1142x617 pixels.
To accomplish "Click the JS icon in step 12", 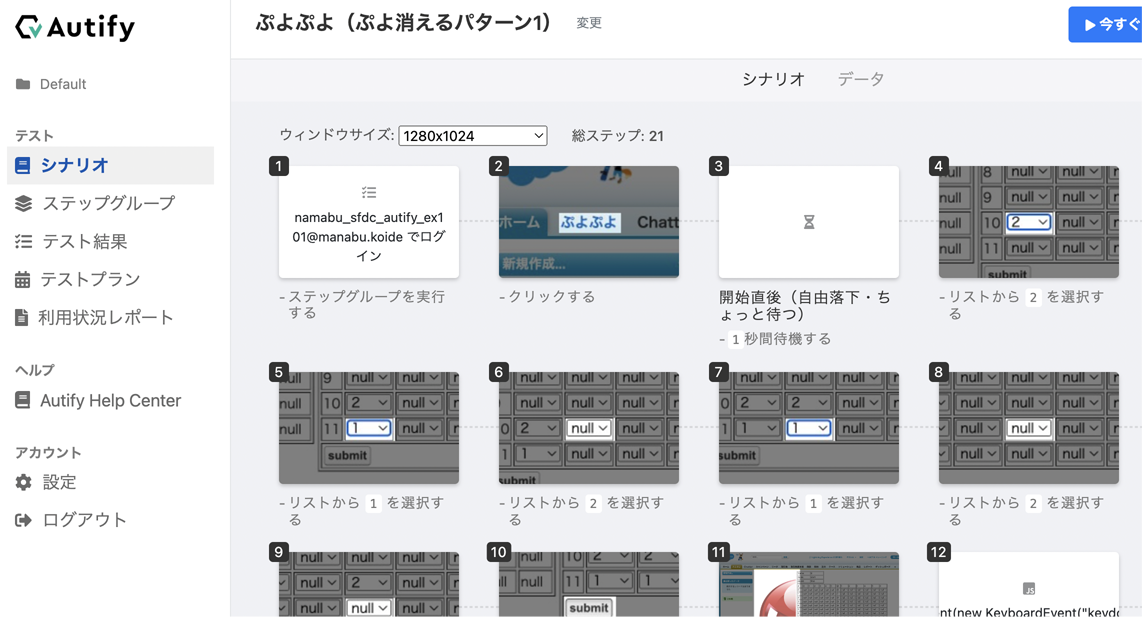I will tap(1028, 589).
